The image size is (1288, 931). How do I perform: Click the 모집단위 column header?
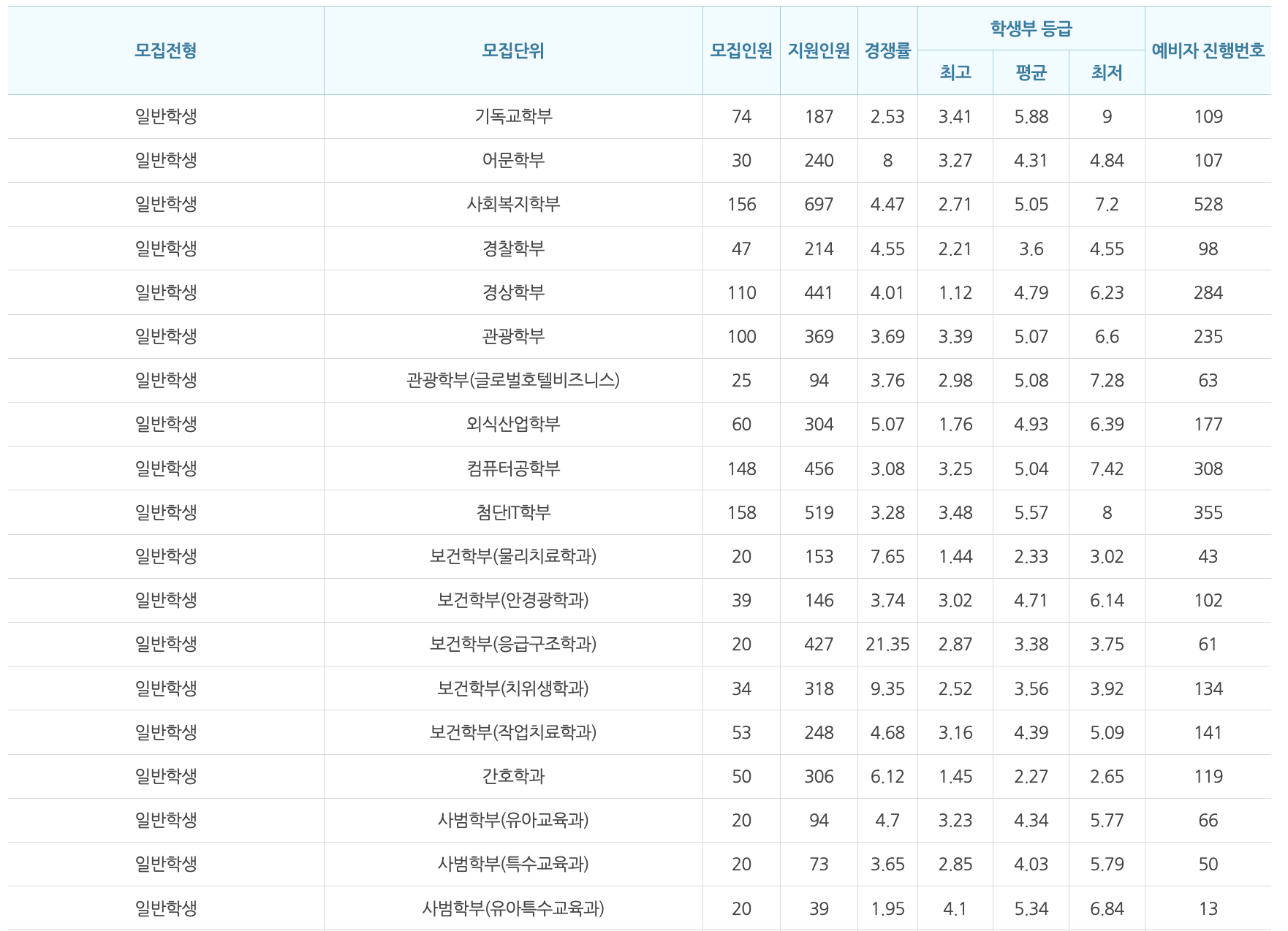[512, 50]
